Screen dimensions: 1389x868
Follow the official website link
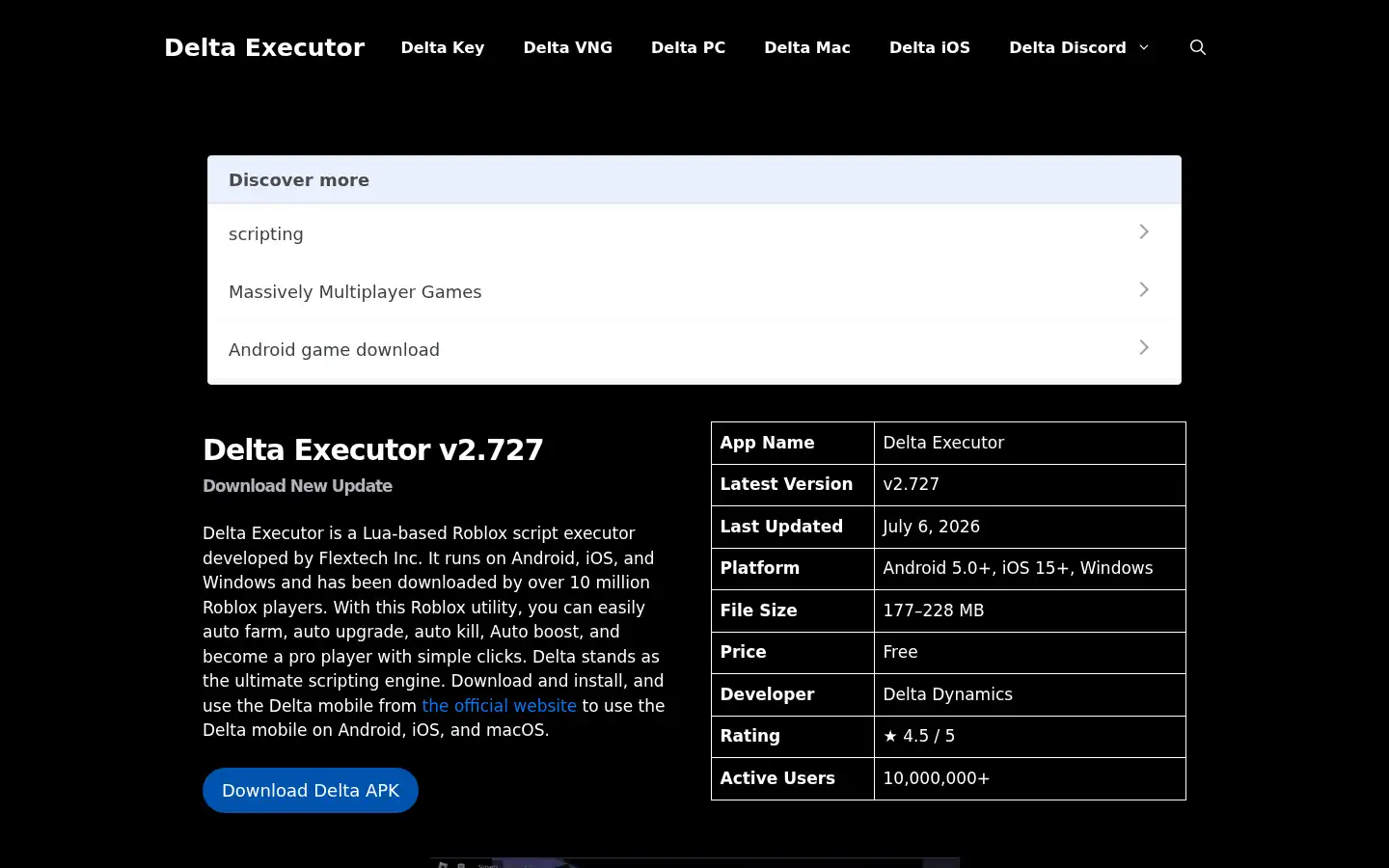[499, 706]
